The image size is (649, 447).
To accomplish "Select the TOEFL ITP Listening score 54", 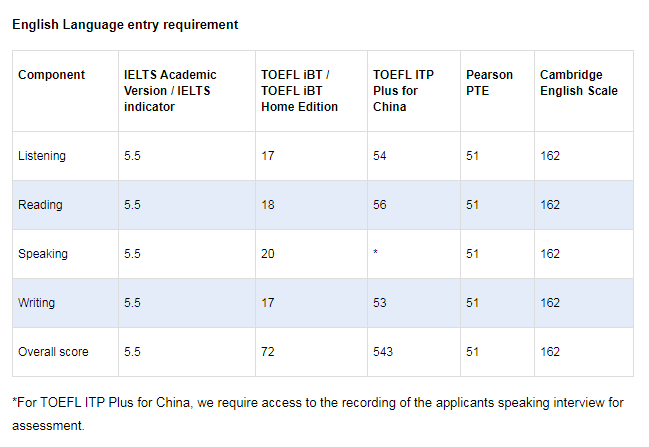I will coord(380,156).
